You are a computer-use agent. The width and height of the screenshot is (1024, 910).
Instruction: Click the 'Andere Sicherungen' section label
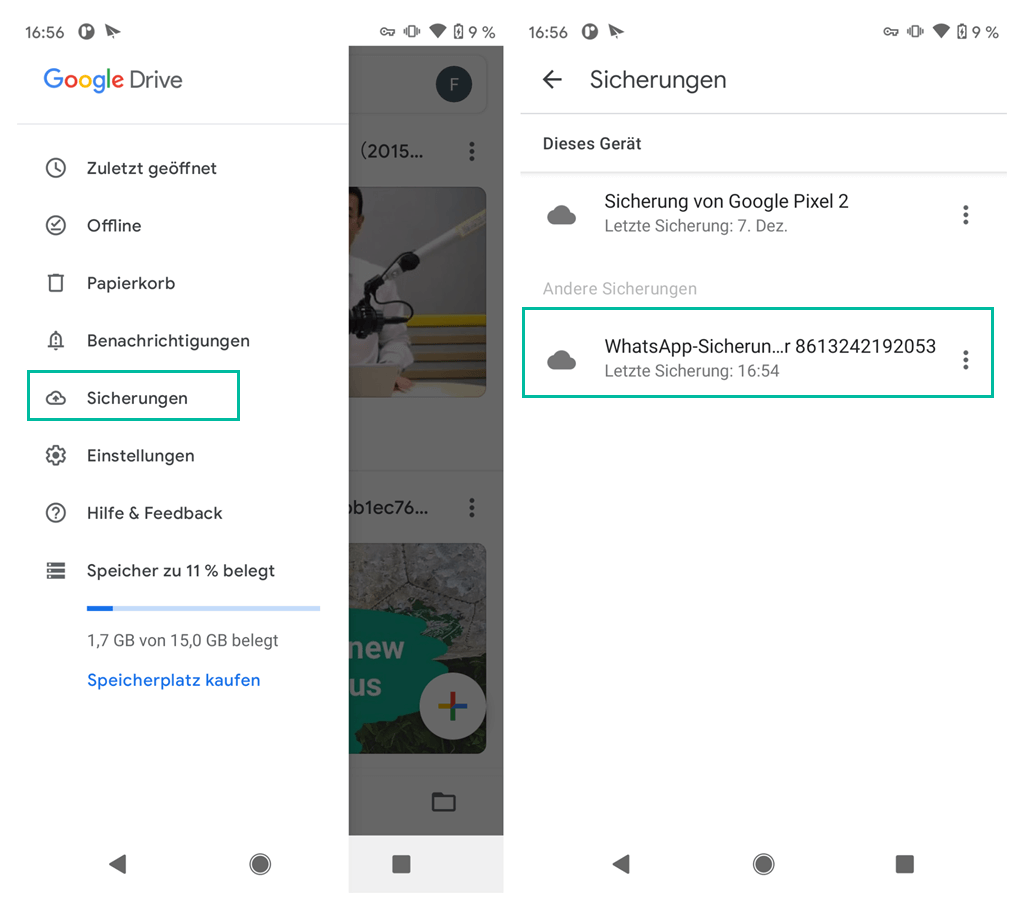point(620,289)
